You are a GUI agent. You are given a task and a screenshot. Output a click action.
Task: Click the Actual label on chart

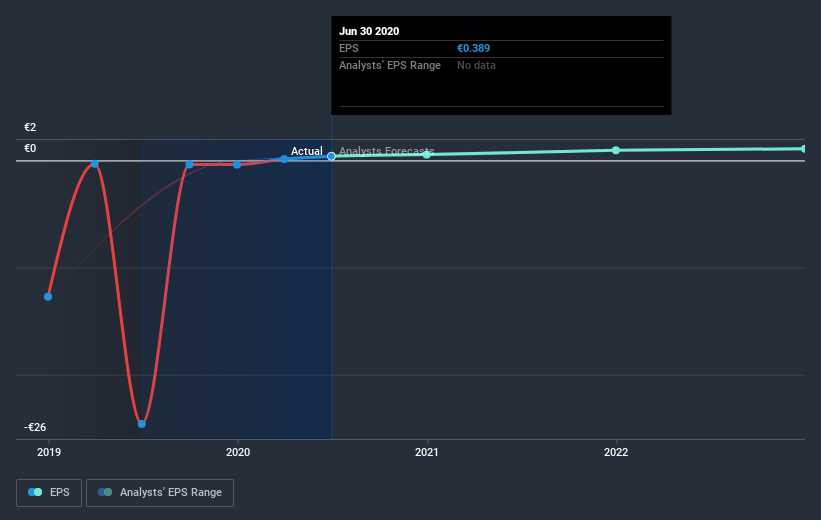(307, 151)
